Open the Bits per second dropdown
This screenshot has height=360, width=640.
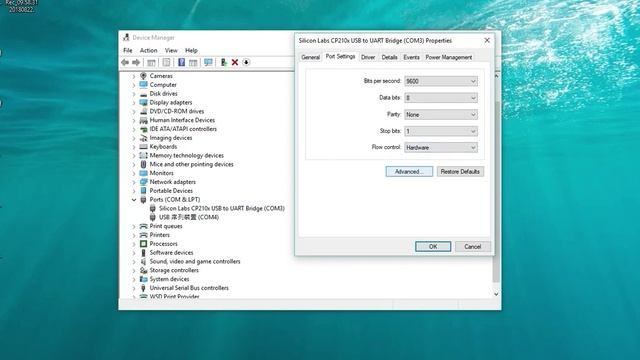point(441,81)
